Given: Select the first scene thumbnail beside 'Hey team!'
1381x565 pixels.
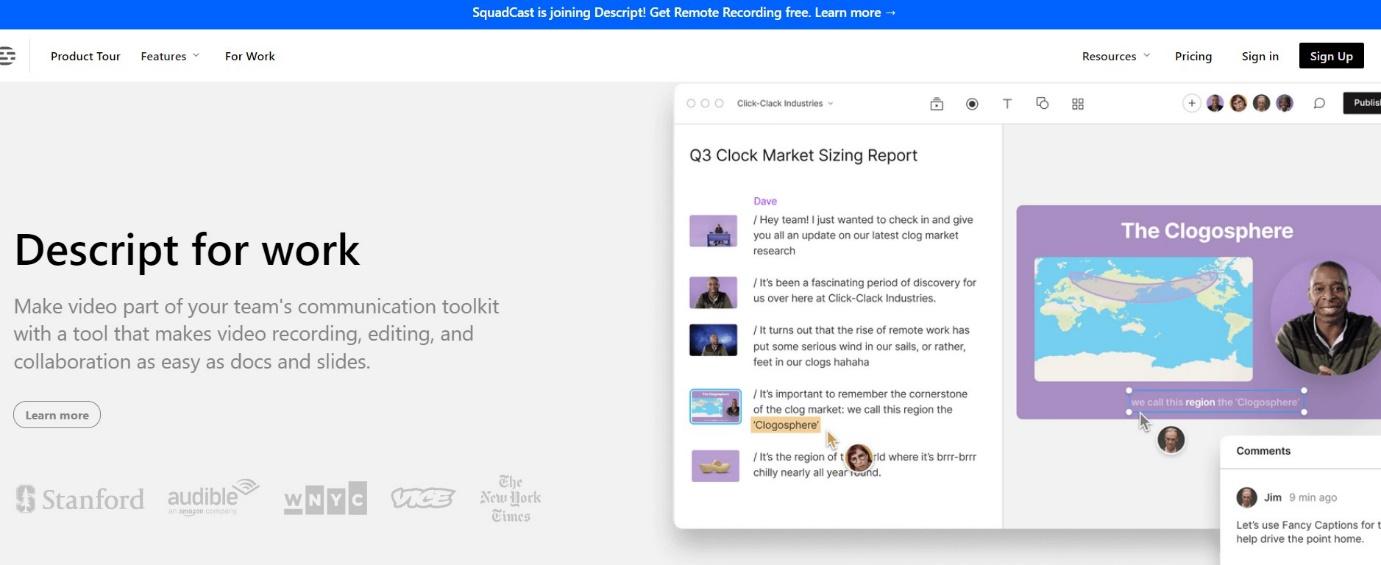Looking at the screenshot, I should point(713,231).
